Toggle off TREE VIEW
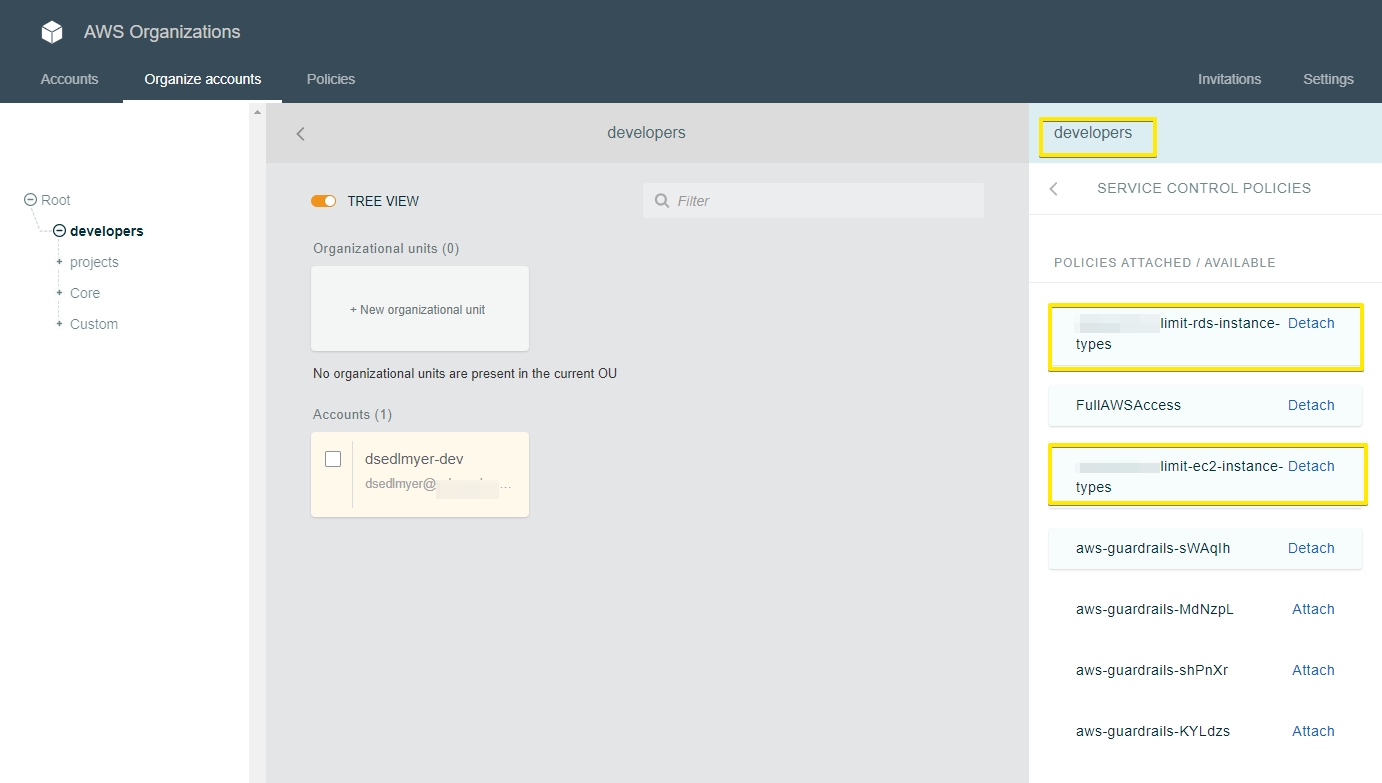Screen dimensions: 1382x783 click(324, 200)
